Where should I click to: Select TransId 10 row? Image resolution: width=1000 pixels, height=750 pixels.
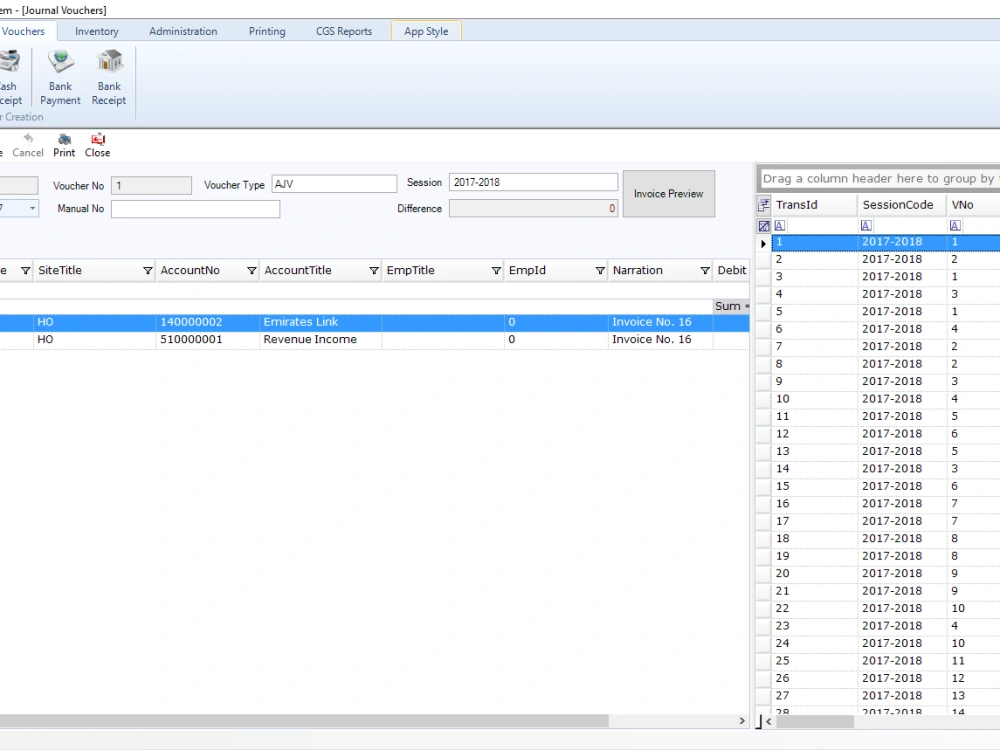click(885, 399)
